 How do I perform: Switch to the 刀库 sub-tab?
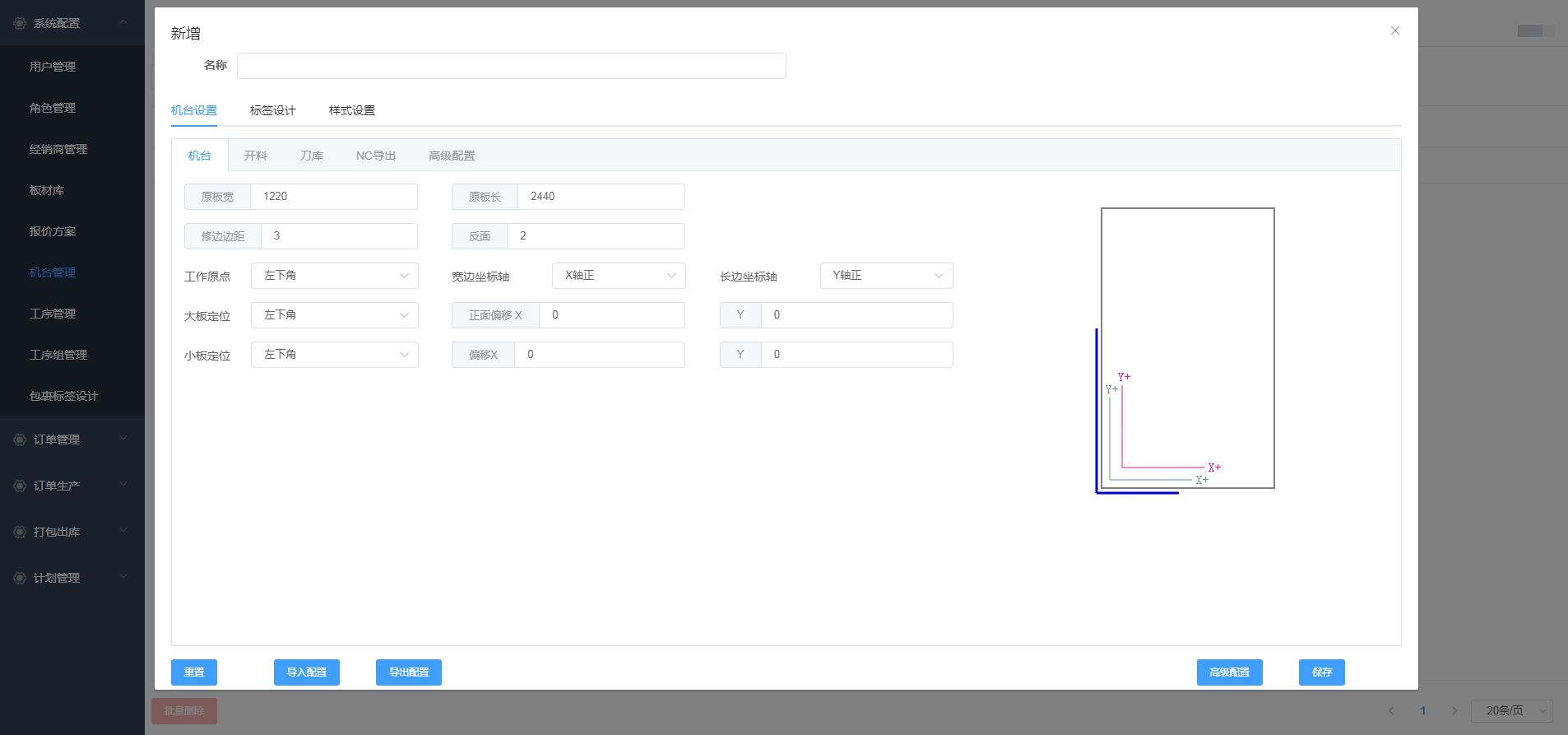tap(311, 156)
